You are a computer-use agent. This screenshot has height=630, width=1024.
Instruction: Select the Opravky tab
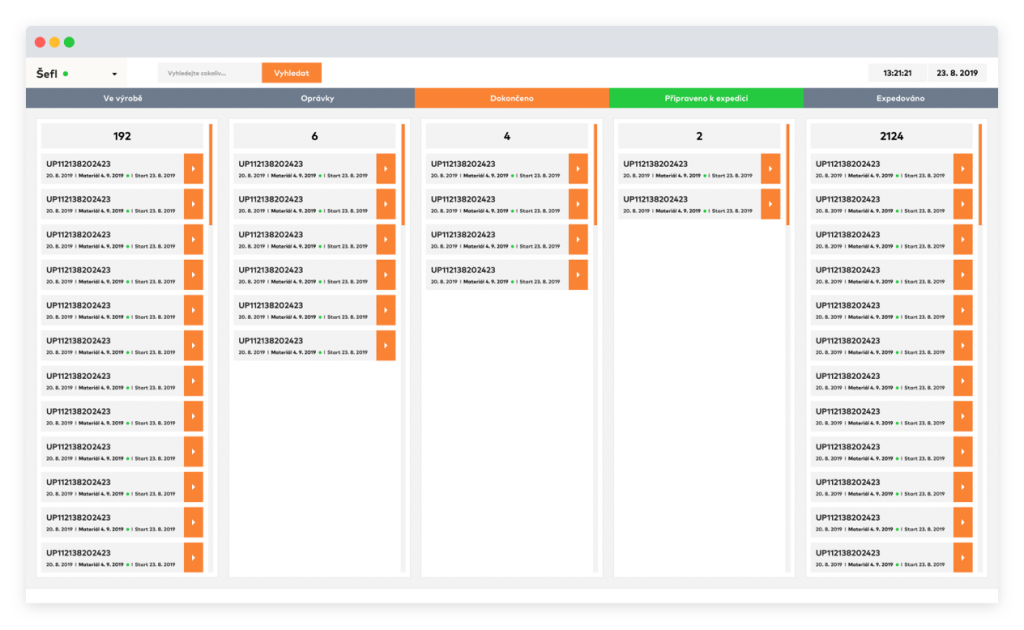pyautogui.click(x=317, y=99)
